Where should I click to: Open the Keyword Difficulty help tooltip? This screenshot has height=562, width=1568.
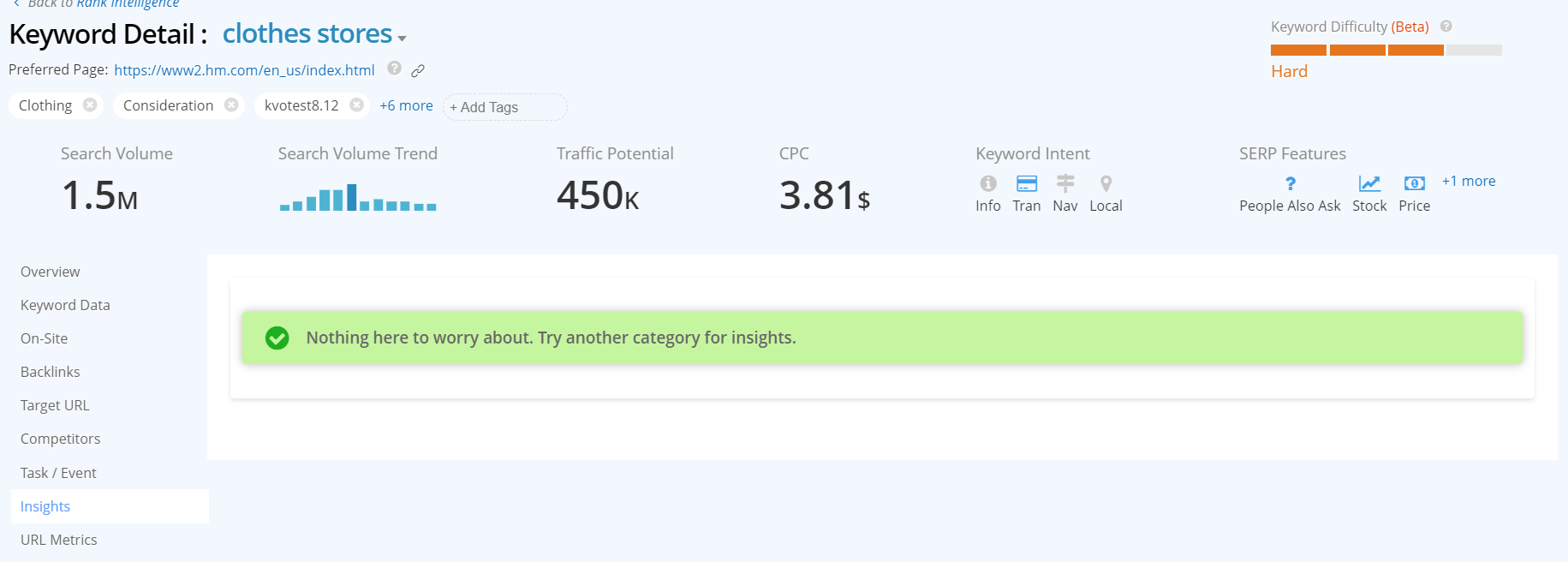coord(1446,27)
